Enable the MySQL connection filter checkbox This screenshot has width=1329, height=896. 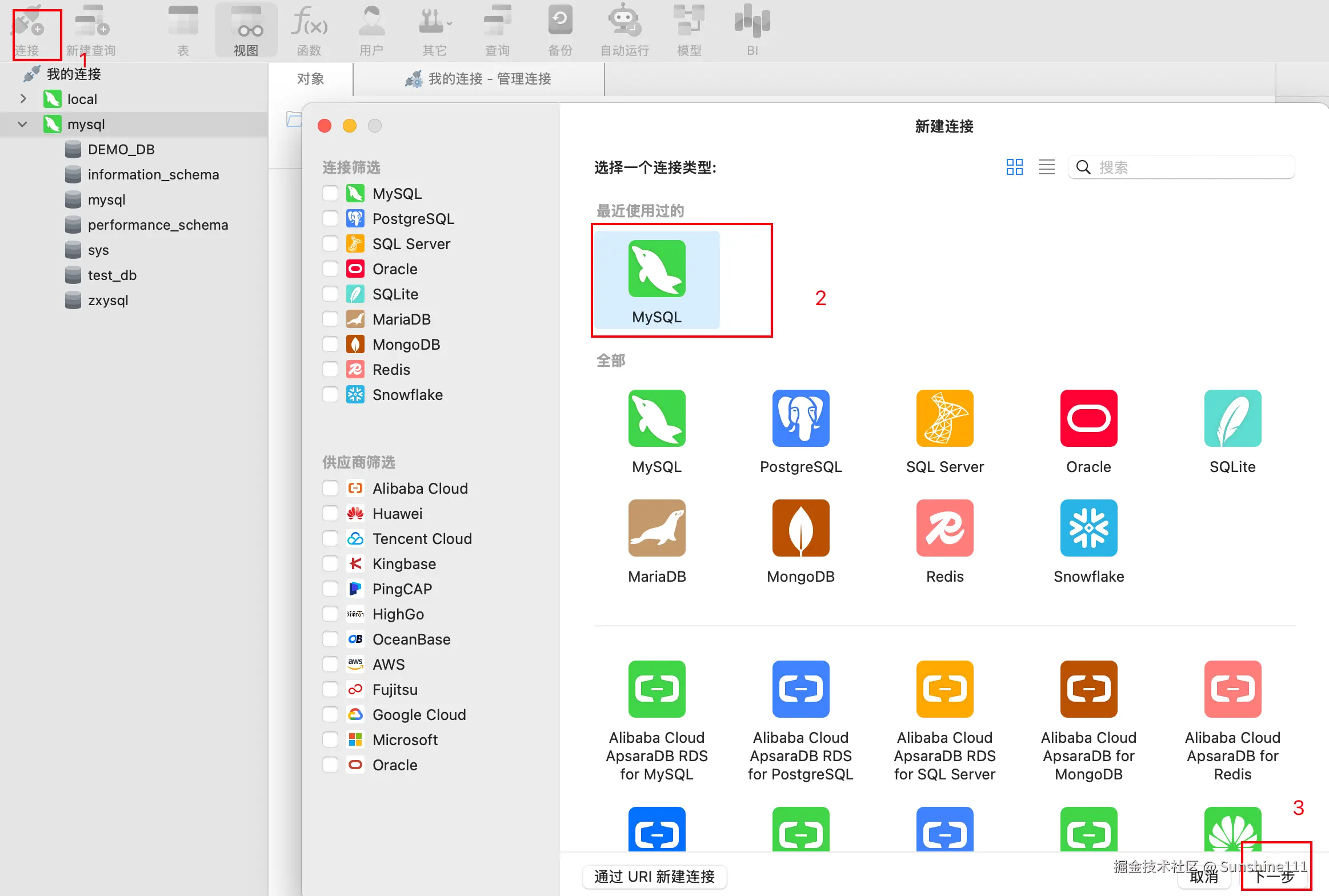click(330, 194)
